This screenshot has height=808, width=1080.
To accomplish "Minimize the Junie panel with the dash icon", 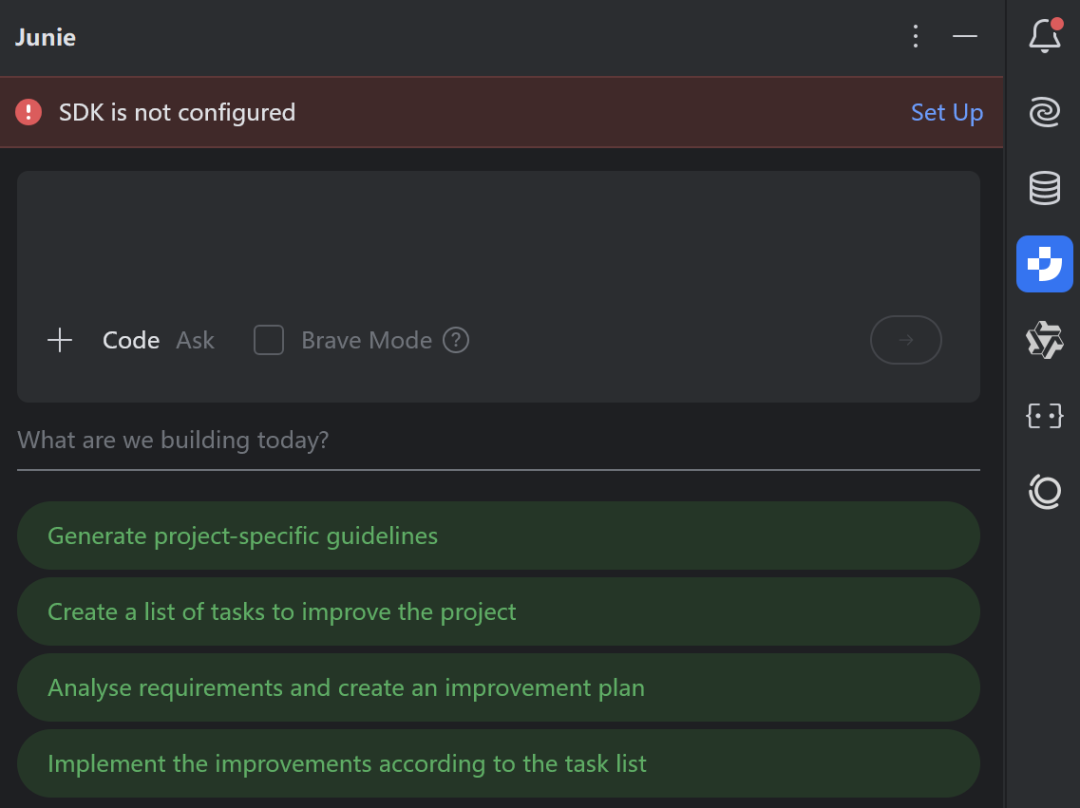I will click(965, 36).
